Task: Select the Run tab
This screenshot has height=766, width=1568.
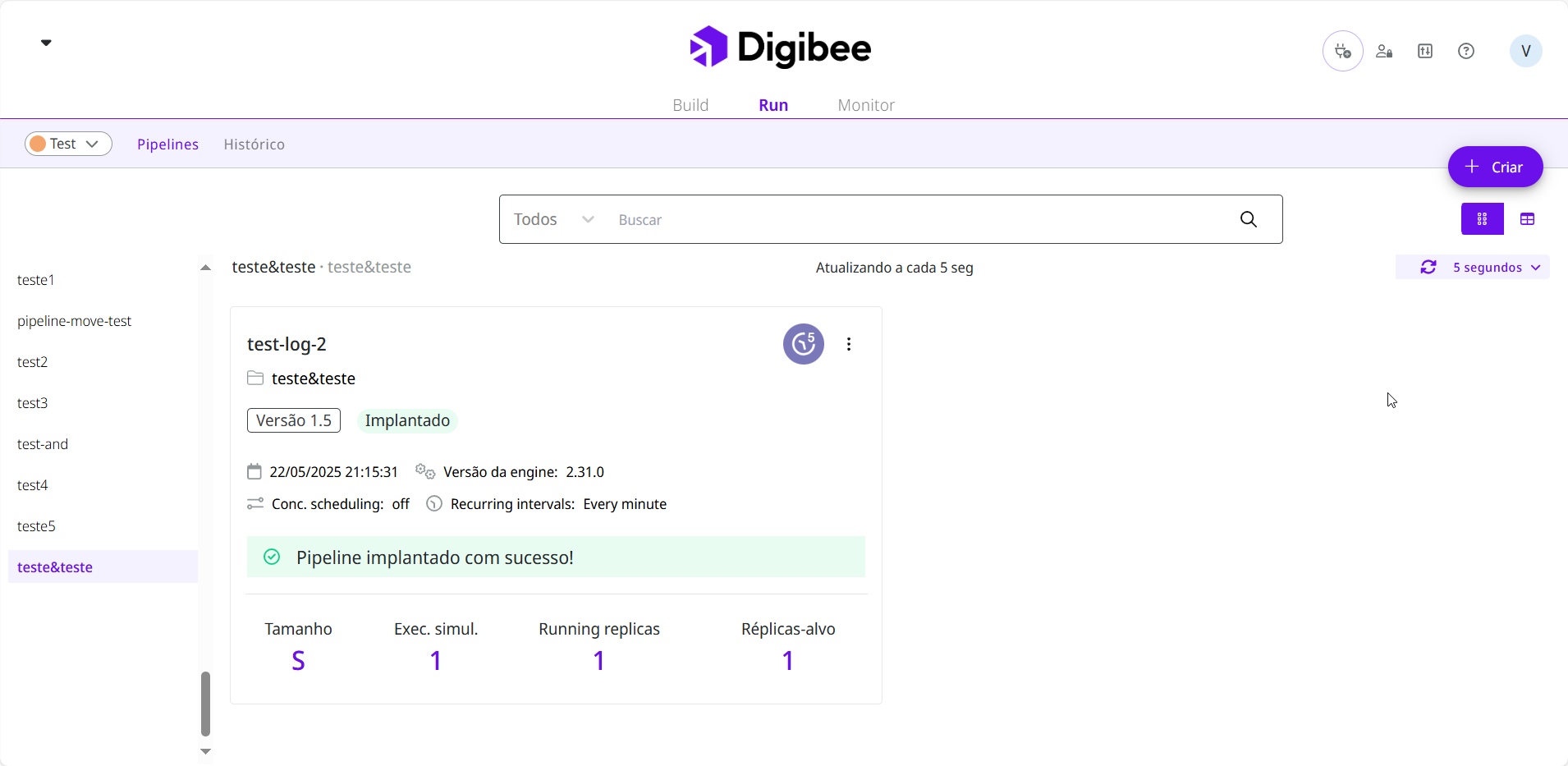Action: pyautogui.click(x=773, y=105)
